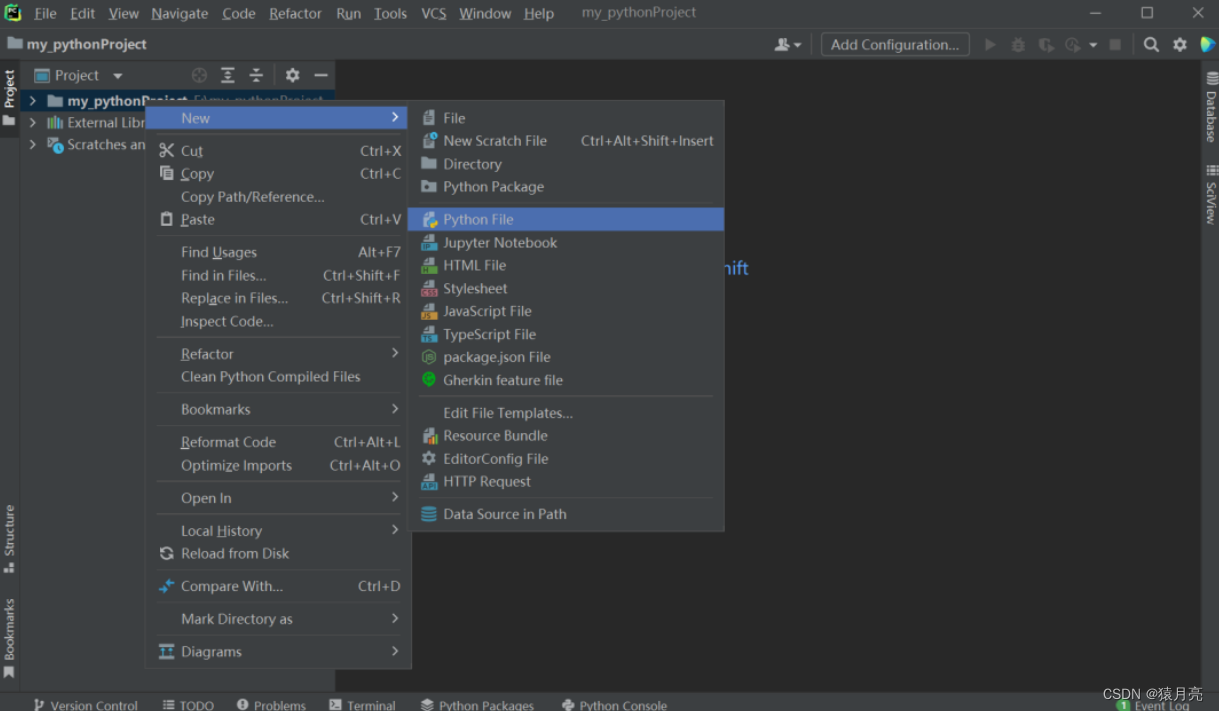Expand Scratches and Consoles node

coord(33,145)
